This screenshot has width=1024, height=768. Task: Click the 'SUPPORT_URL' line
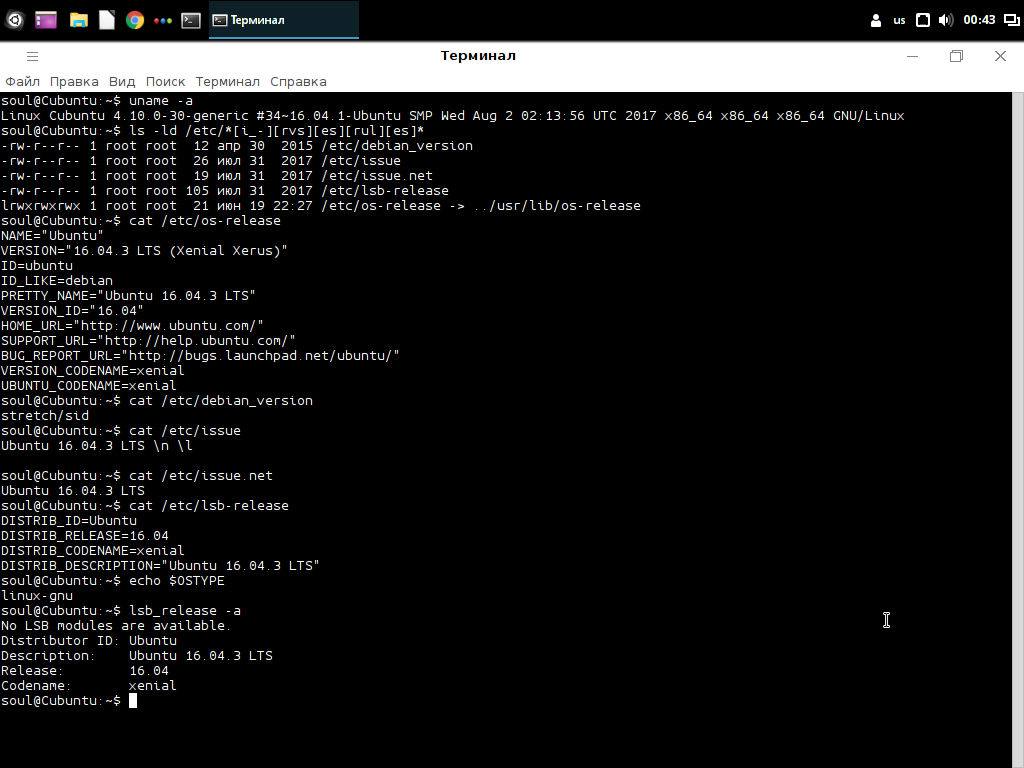point(148,341)
